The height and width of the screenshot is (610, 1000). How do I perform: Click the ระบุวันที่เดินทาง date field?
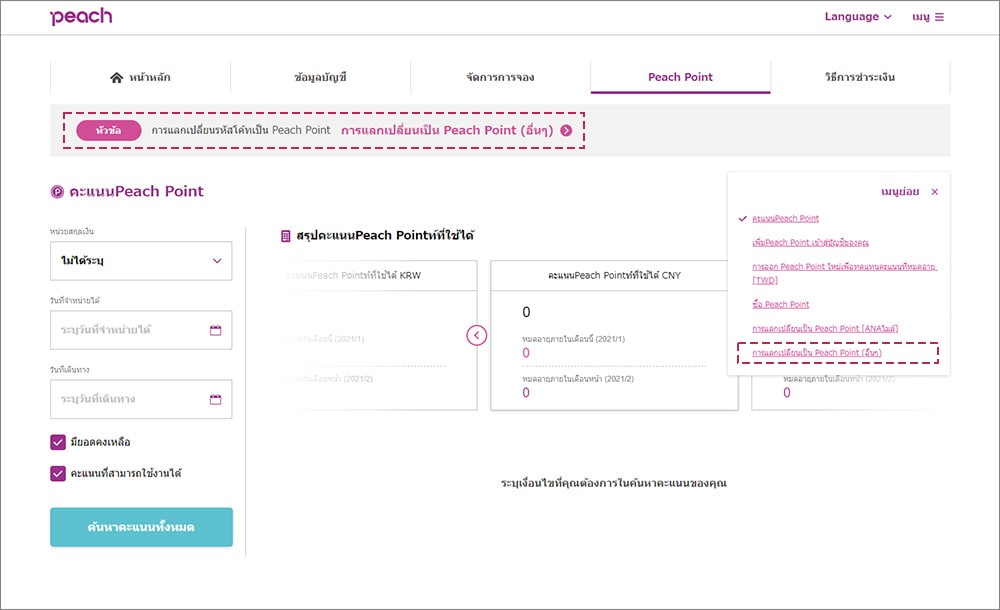point(141,399)
